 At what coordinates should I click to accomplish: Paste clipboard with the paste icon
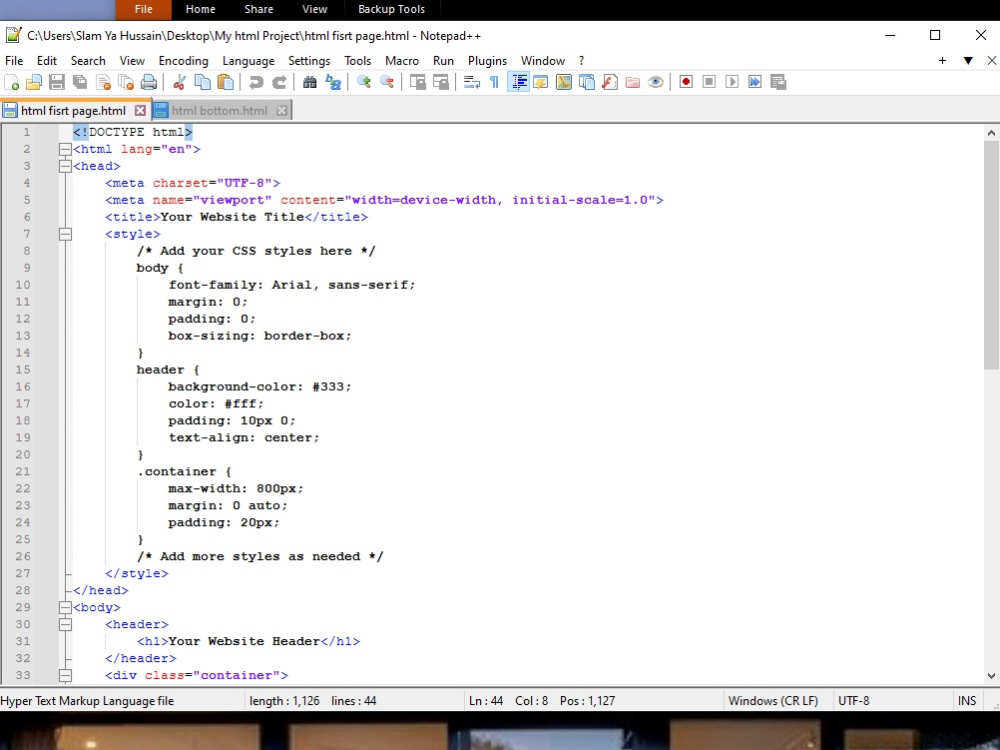point(225,82)
